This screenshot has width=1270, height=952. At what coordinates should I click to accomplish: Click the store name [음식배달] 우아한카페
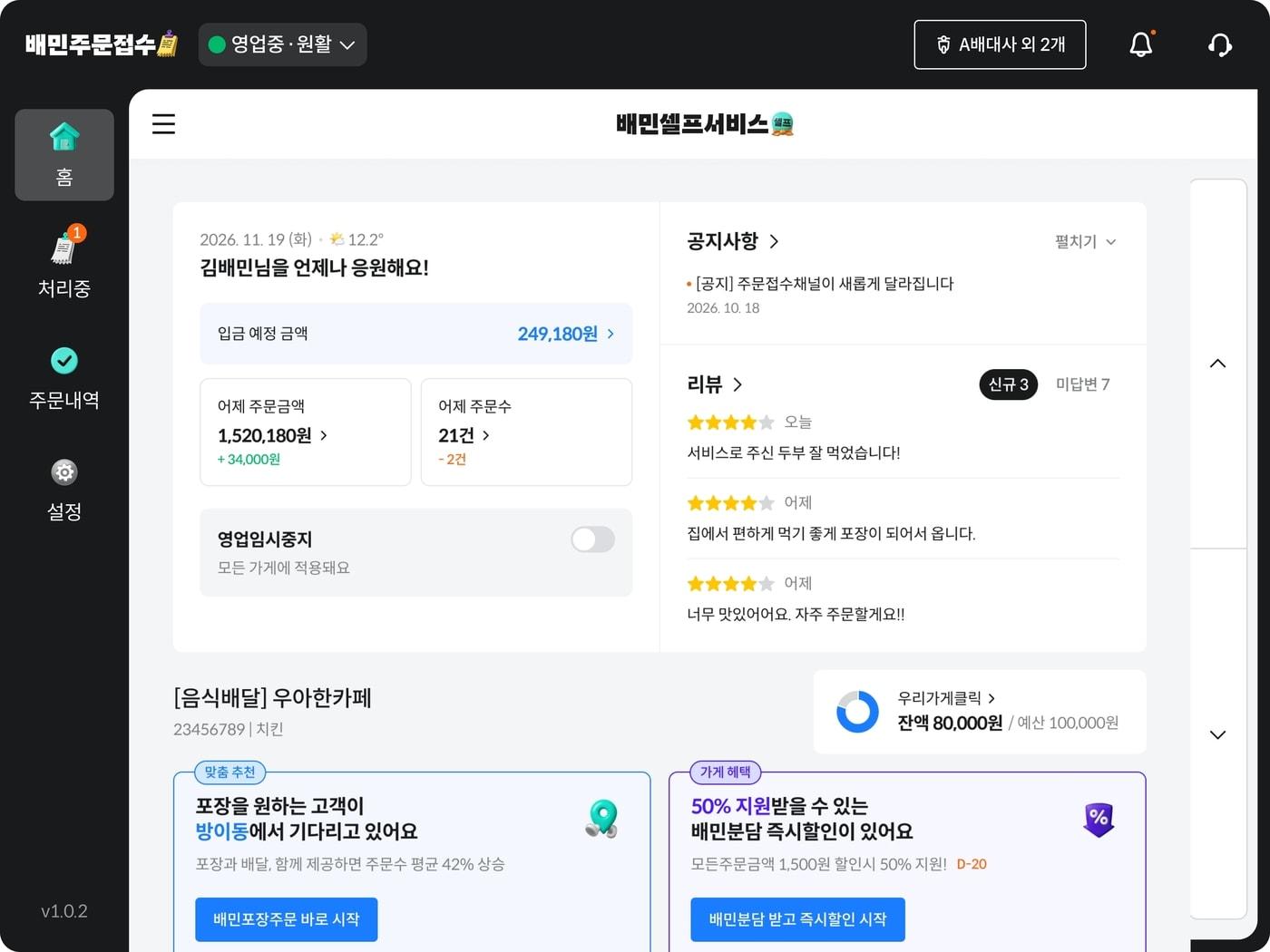[x=272, y=698]
